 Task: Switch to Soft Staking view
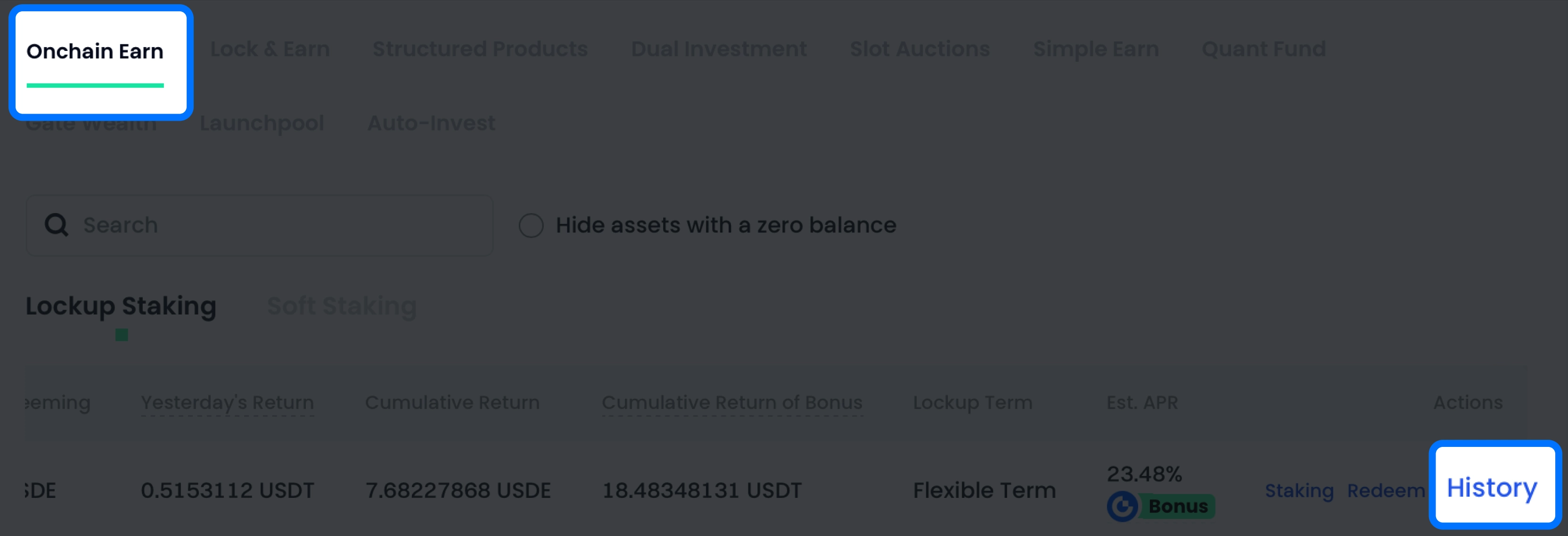(342, 306)
